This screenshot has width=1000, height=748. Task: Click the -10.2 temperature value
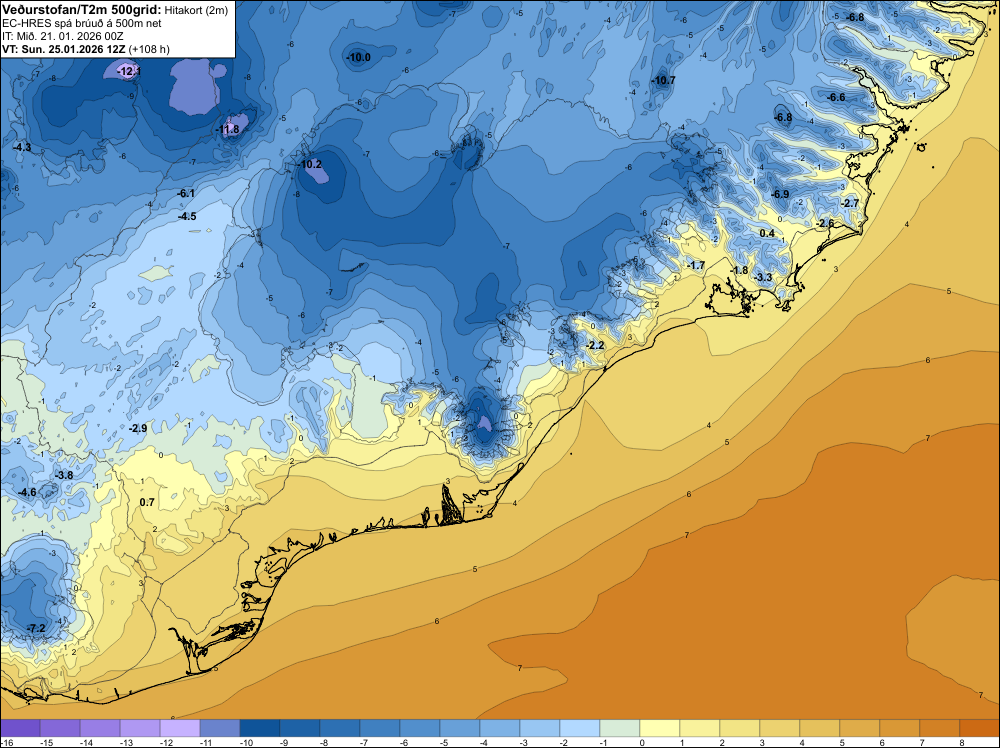311,164
